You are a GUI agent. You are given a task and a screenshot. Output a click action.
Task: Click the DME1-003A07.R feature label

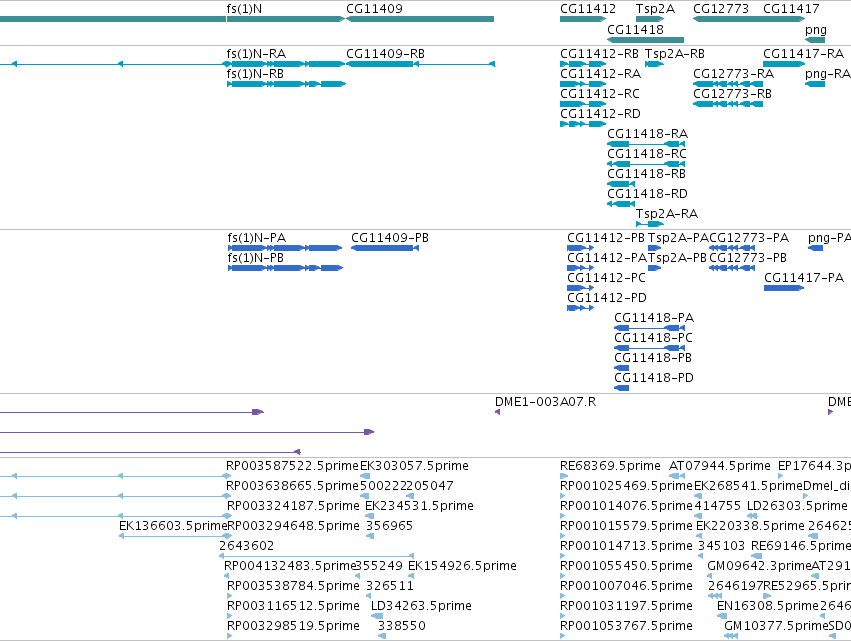[545, 402]
